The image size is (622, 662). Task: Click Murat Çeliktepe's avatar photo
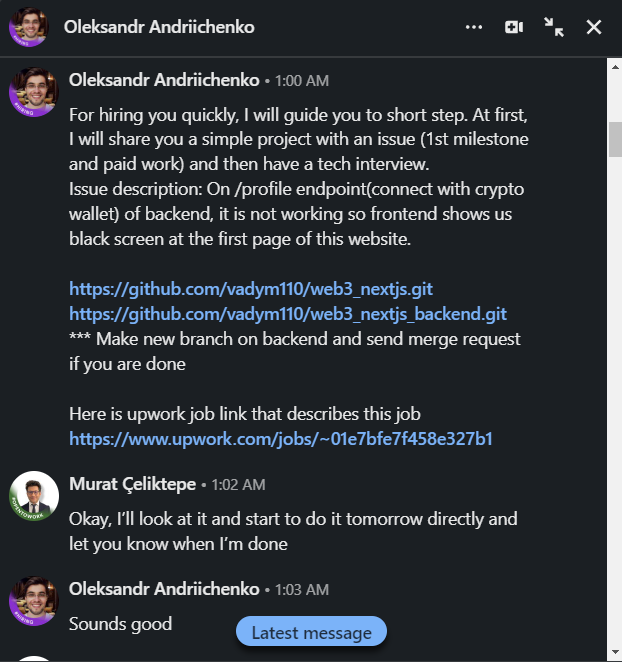[x=34, y=497]
